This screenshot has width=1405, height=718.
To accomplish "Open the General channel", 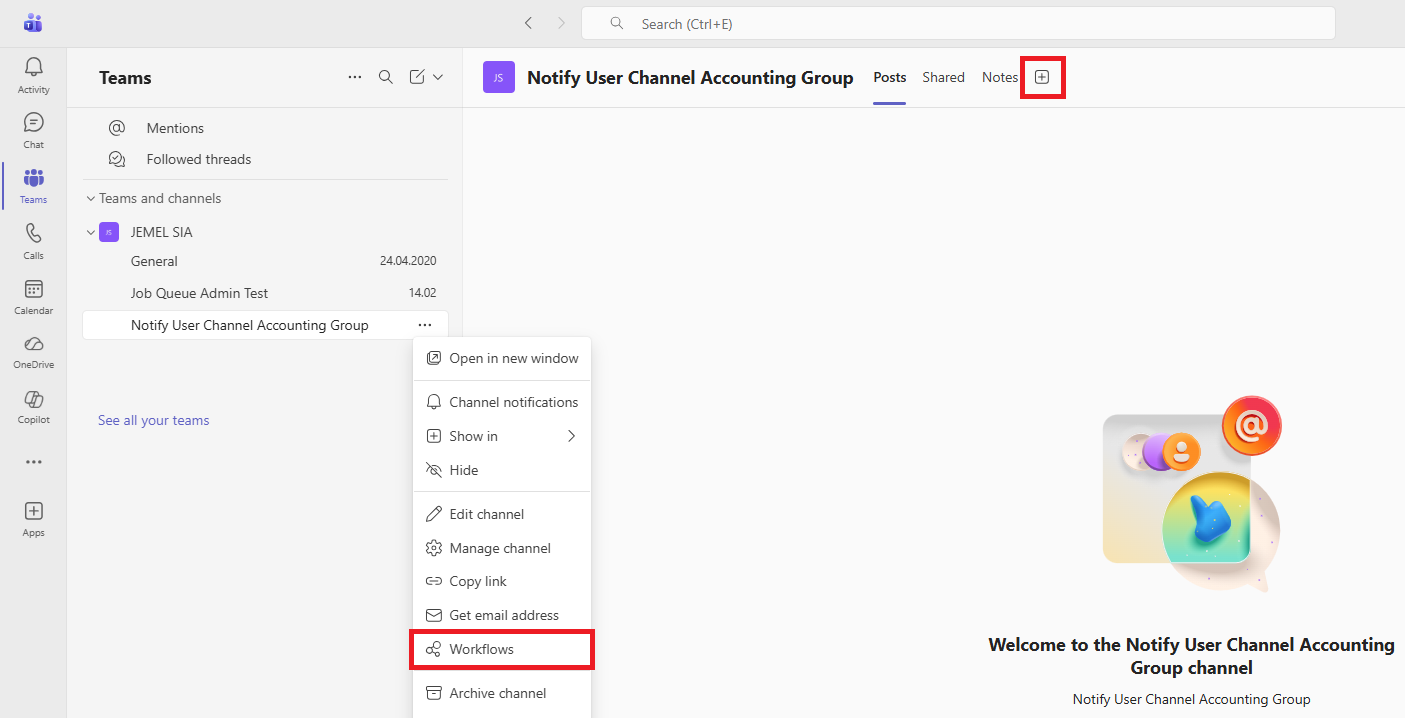I will pos(154,261).
